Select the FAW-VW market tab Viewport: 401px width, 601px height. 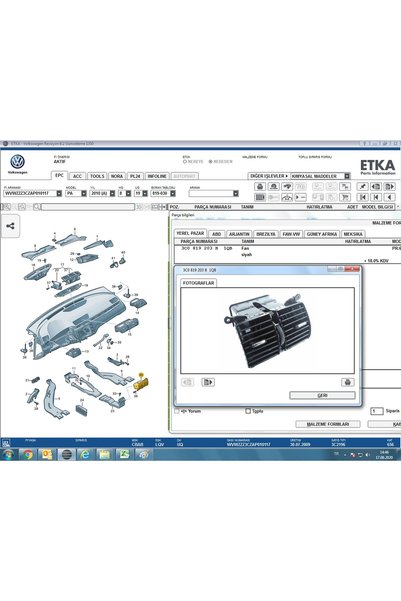pos(291,234)
